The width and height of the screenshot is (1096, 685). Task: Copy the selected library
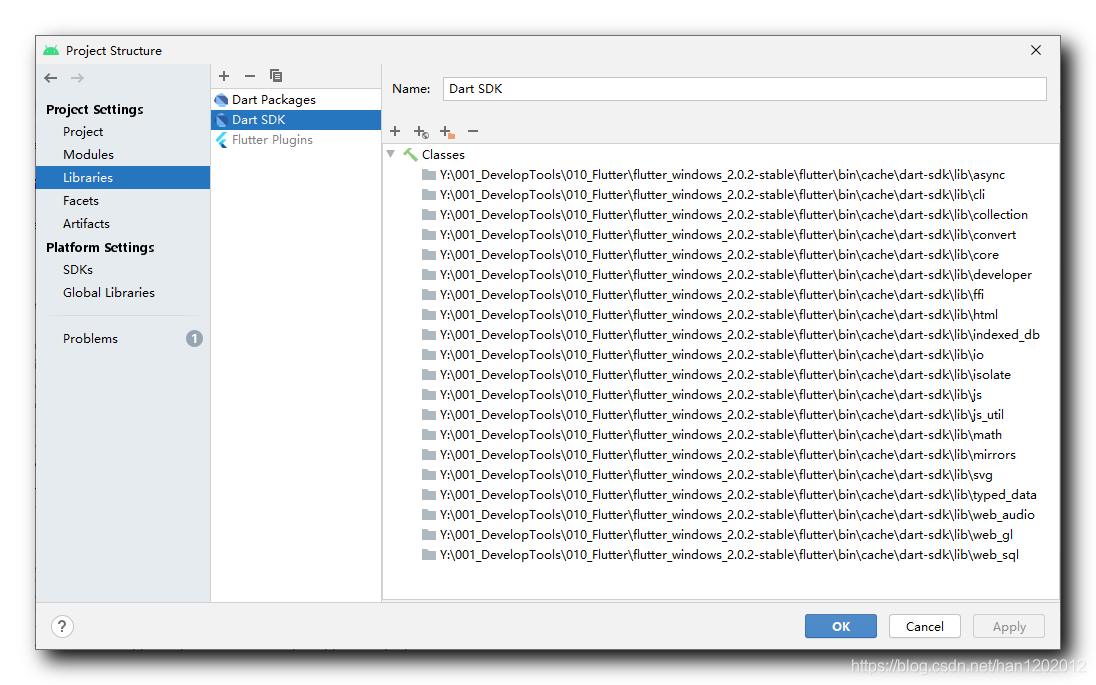(276, 75)
